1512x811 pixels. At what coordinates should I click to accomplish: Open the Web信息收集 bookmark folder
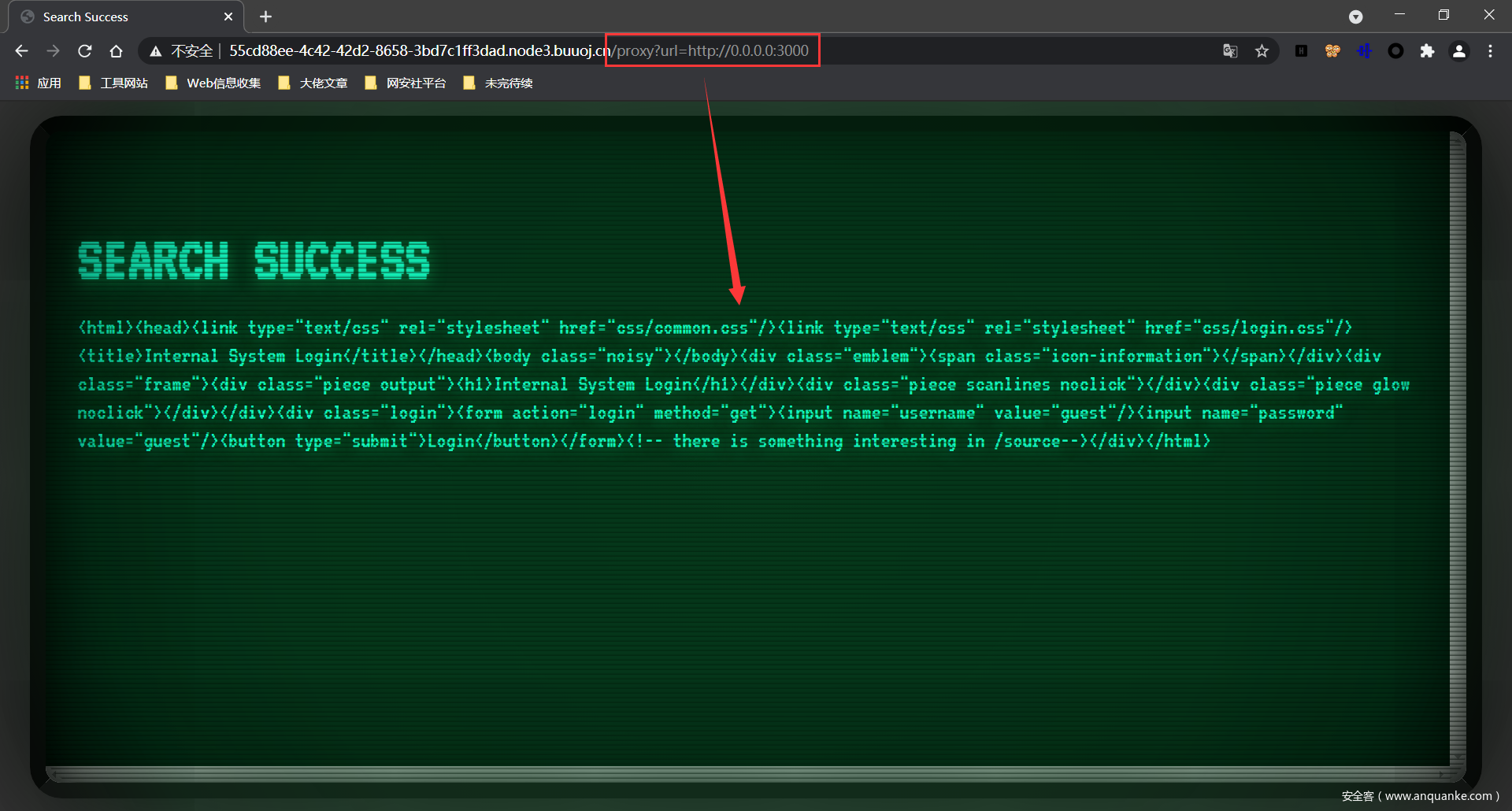213,83
